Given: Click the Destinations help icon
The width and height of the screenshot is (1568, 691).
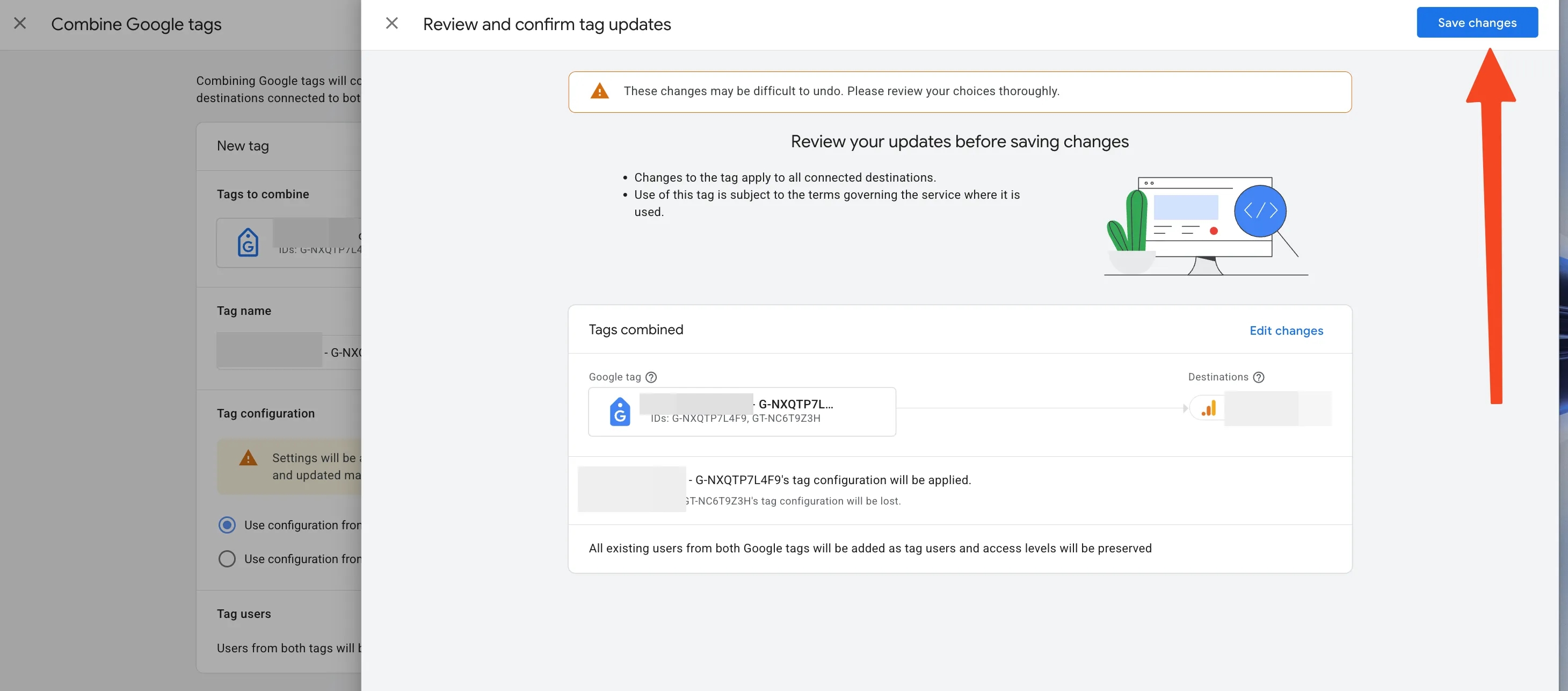Looking at the screenshot, I should (1259, 377).
